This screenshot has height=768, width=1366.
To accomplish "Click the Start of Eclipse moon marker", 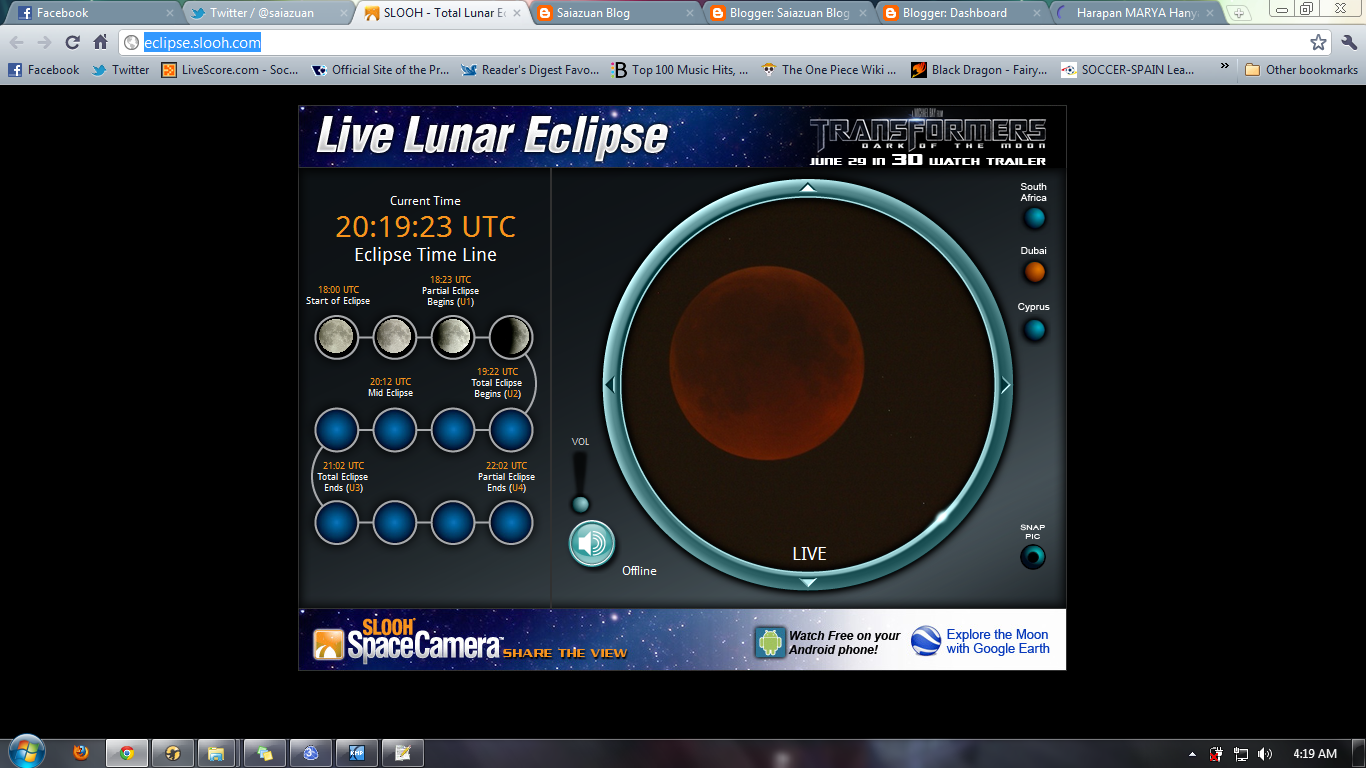I will 337,337.
